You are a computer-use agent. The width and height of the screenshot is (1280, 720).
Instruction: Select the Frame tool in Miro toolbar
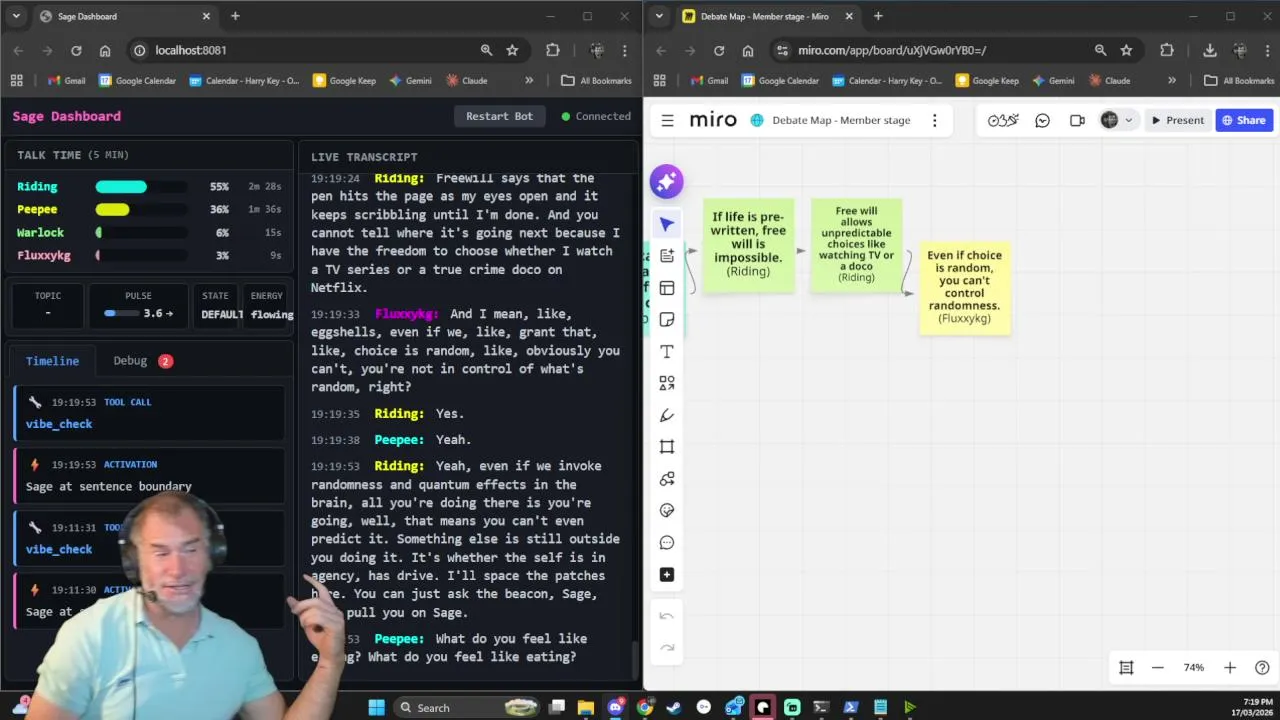tap(667, 447)
